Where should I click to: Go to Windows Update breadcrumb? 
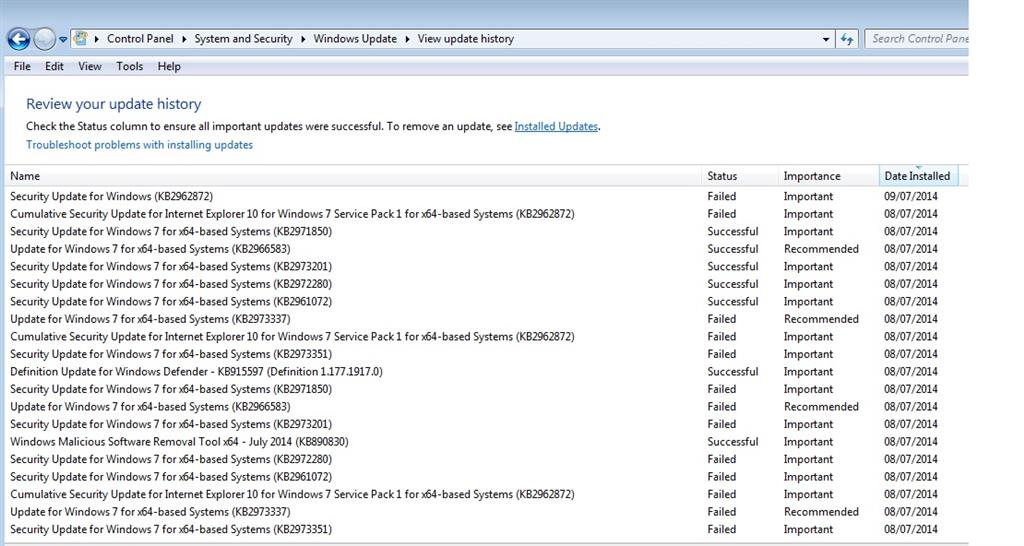[x=355, y=39]
